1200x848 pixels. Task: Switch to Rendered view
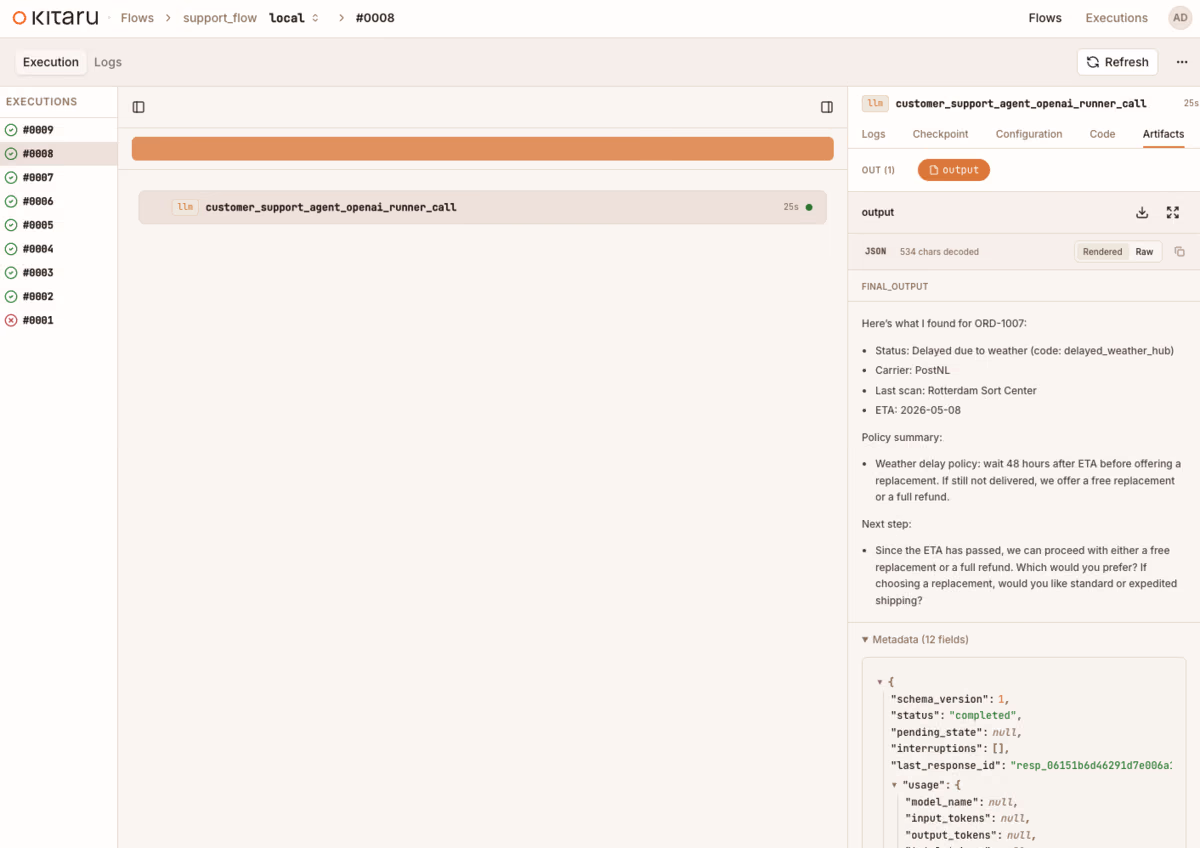pos(1102,252)
